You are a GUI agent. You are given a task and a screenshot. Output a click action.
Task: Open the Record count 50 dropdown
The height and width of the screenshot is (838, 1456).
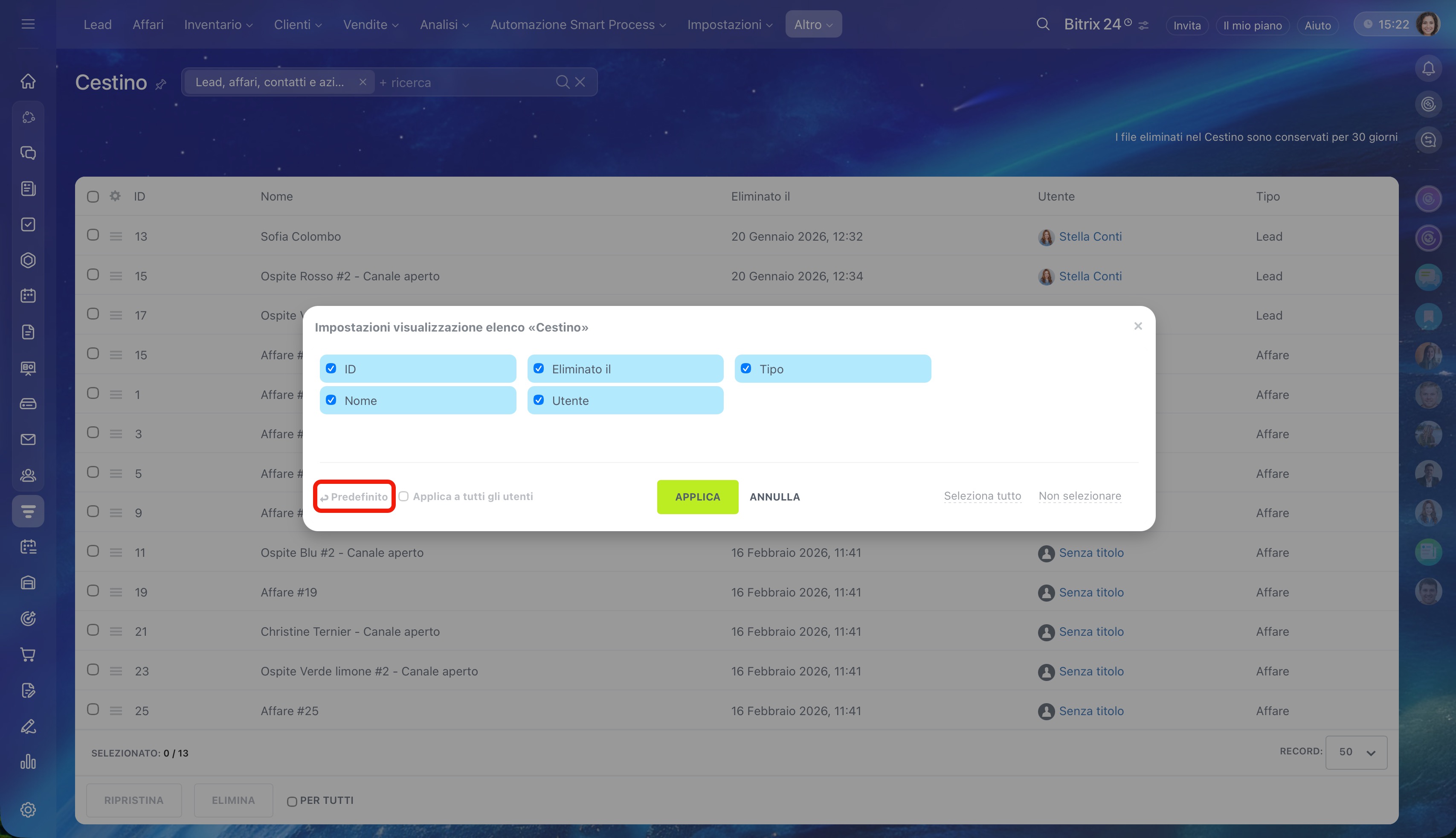(x=1356, y=752)
